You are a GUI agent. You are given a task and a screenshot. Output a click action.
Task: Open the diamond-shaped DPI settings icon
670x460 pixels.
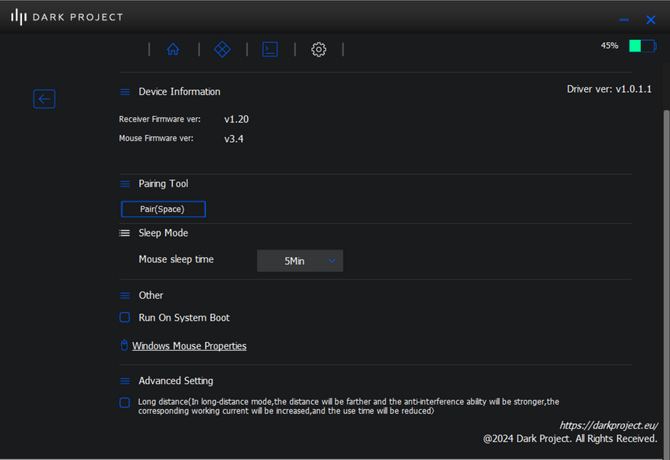pos(222,50)
